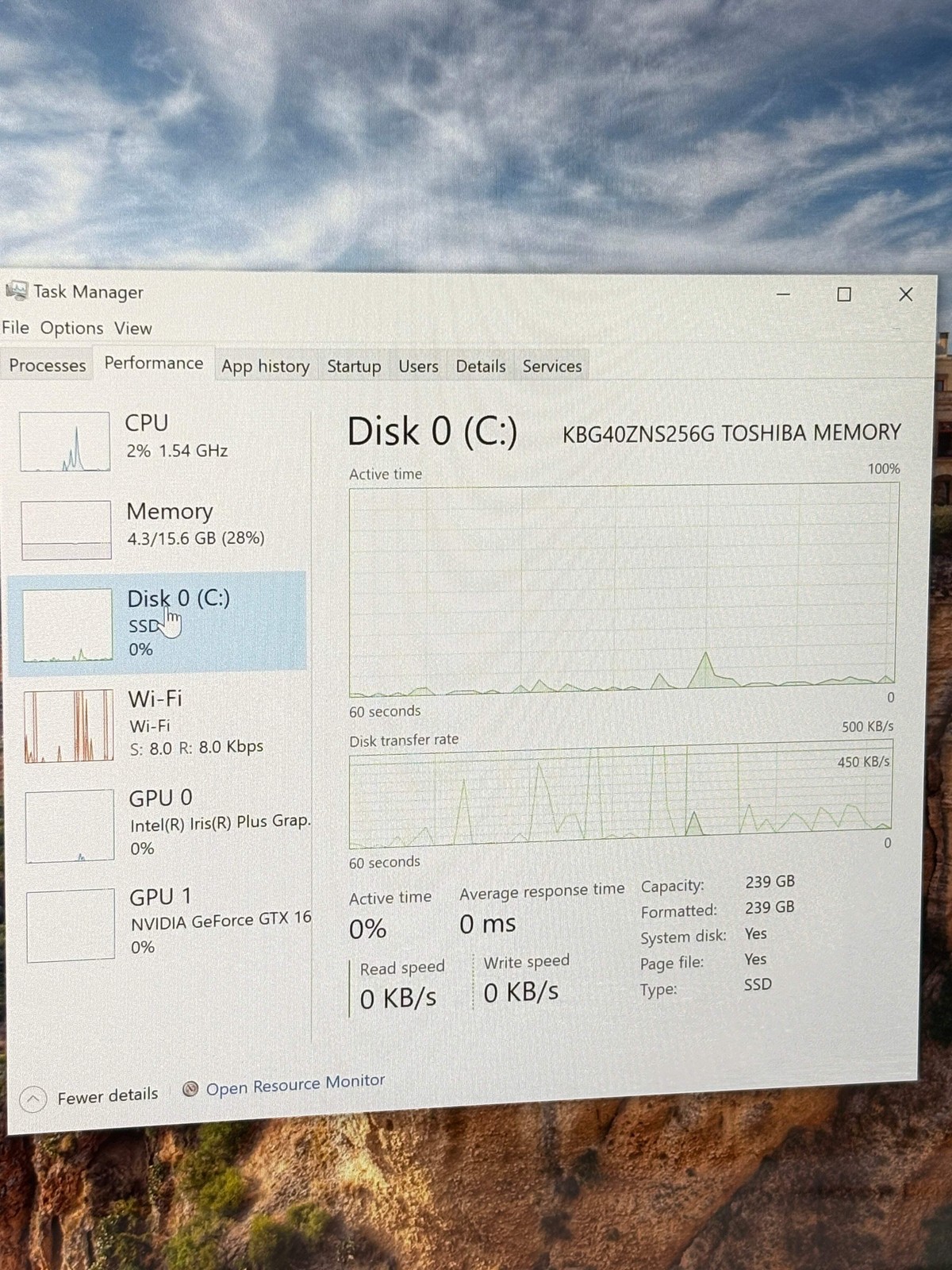
Task: Click the Formatted 239 GB value
Action: tap(770, 907)
